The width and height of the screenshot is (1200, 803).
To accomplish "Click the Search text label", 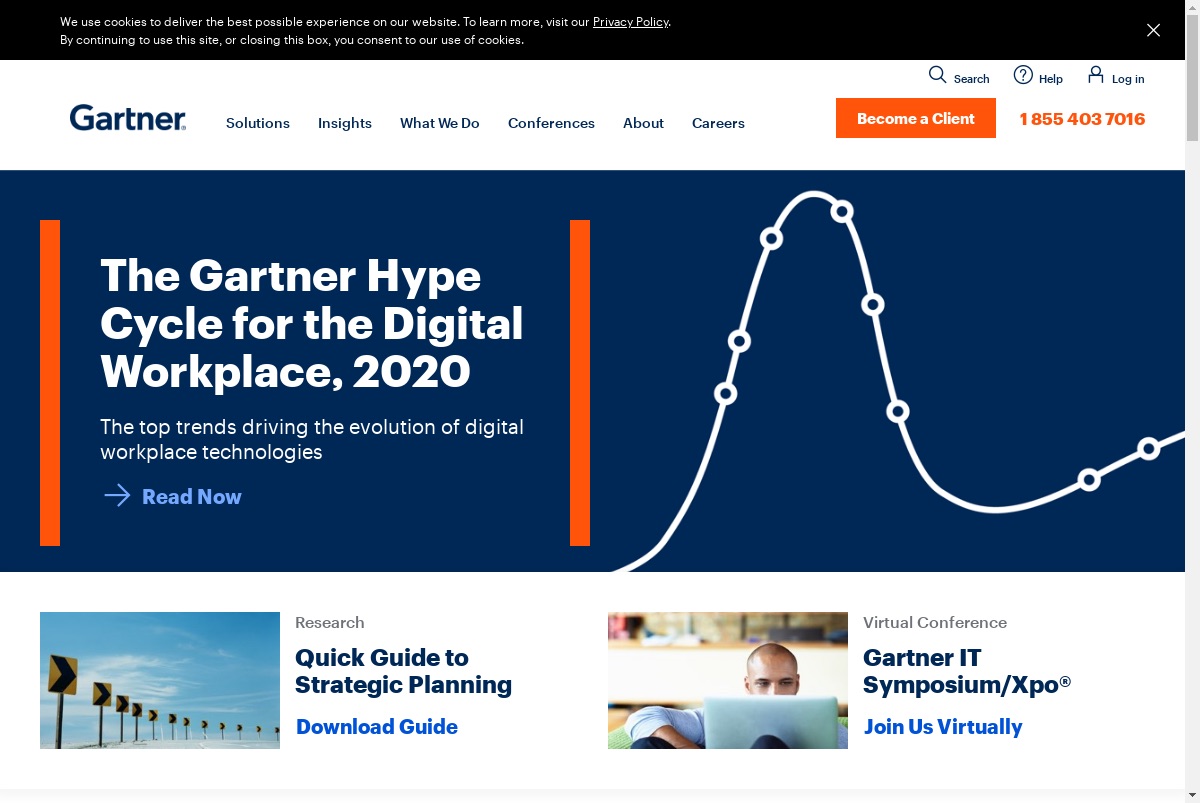I will coord(971,79).
